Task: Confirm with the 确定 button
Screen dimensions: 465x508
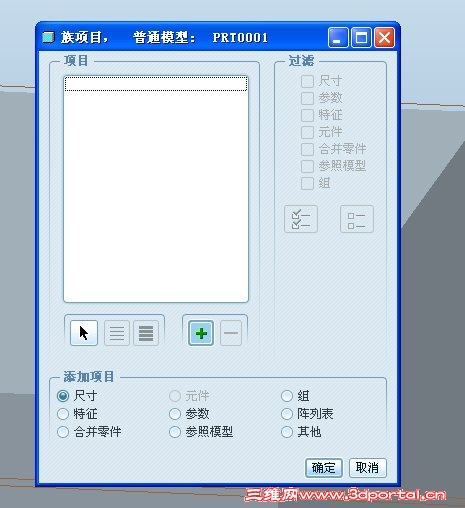Action: tap(324, 468)
